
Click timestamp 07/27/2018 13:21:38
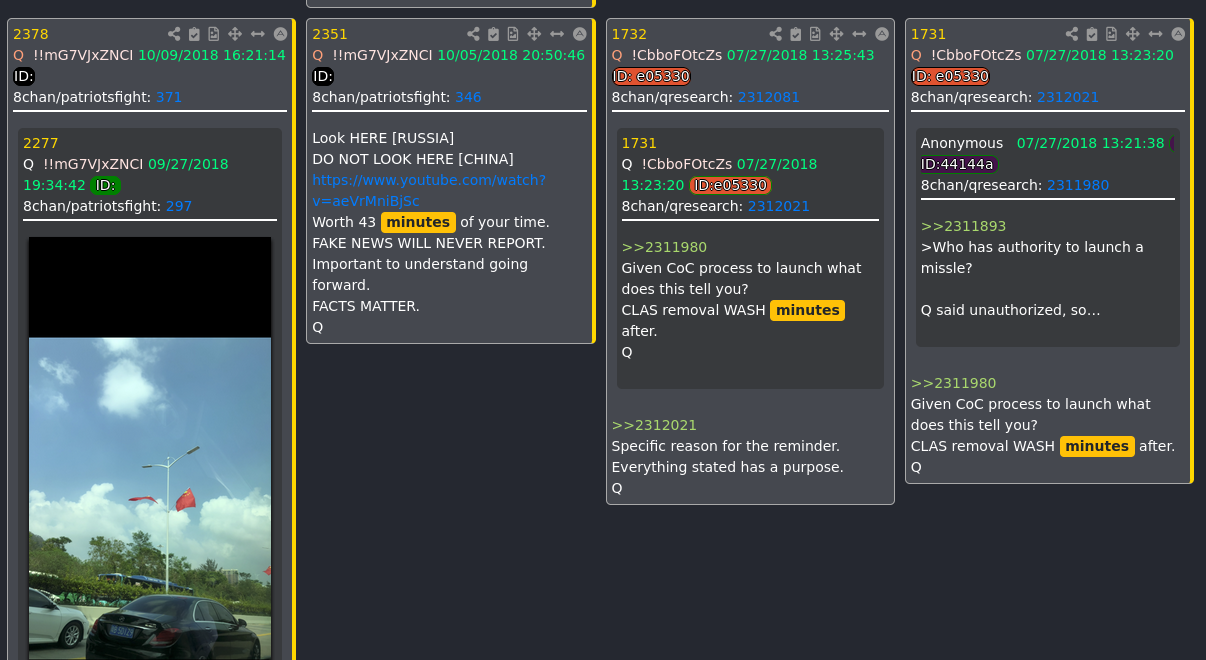coord(1091,143)
